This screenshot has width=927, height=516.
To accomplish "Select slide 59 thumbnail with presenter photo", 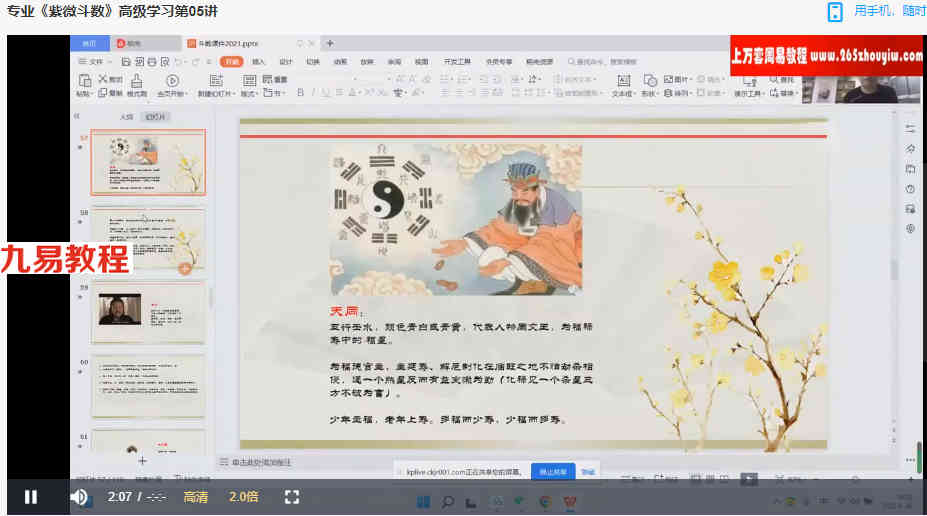I will [x=148, y=311].
